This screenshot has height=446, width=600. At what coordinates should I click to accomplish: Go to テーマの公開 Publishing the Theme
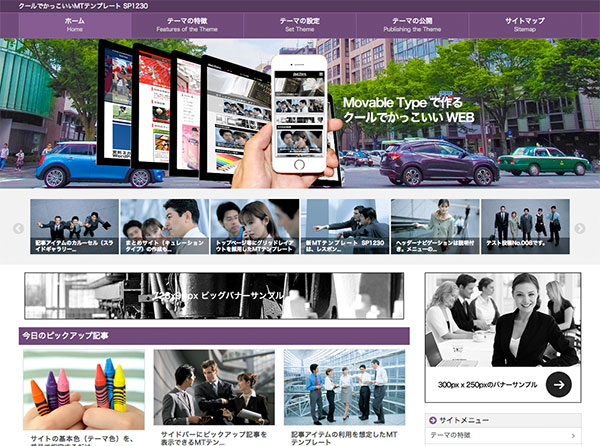point(412,25)
